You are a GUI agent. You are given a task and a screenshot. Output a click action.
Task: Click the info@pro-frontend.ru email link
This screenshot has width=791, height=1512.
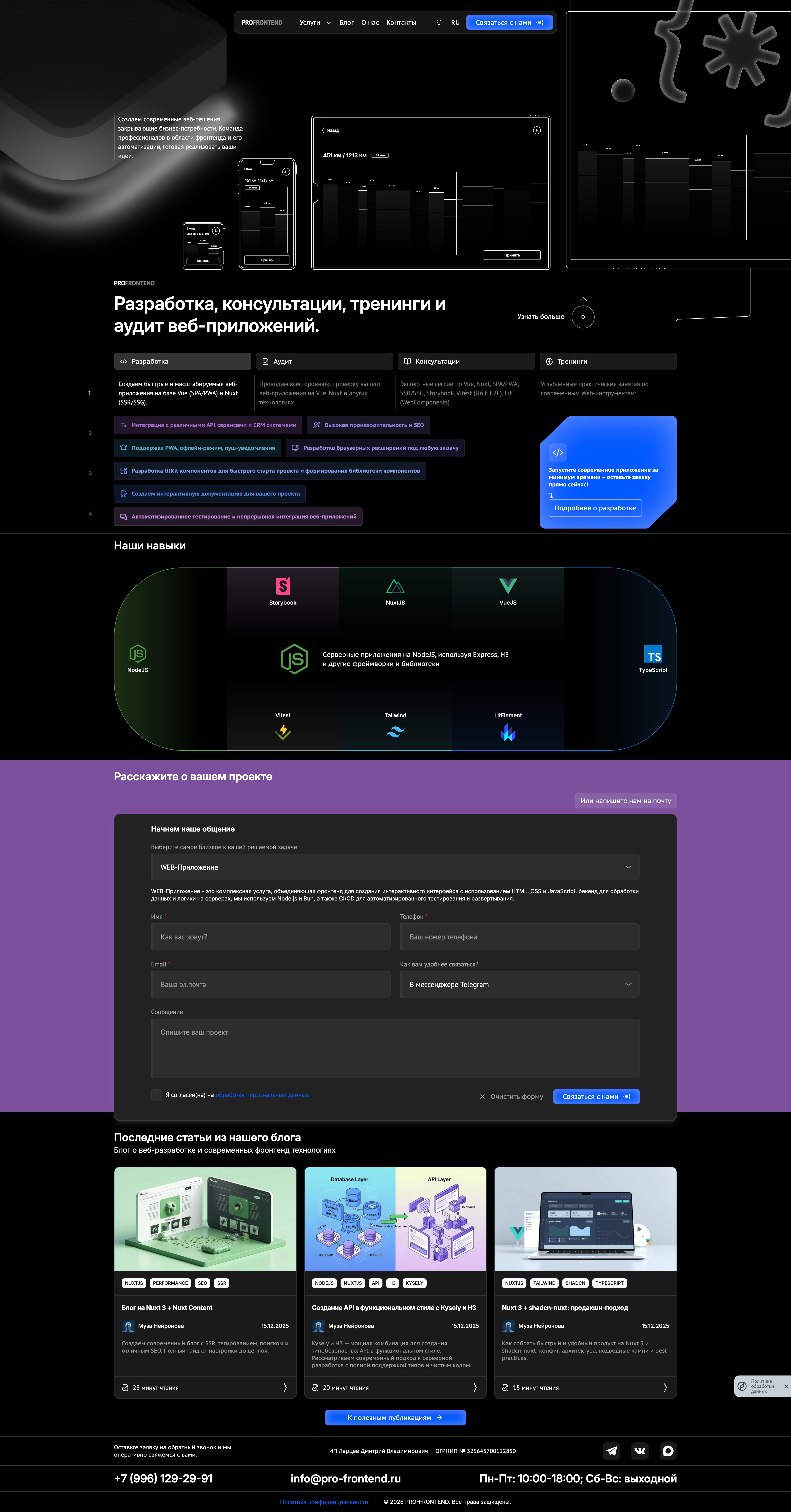tap(346, 1479)
